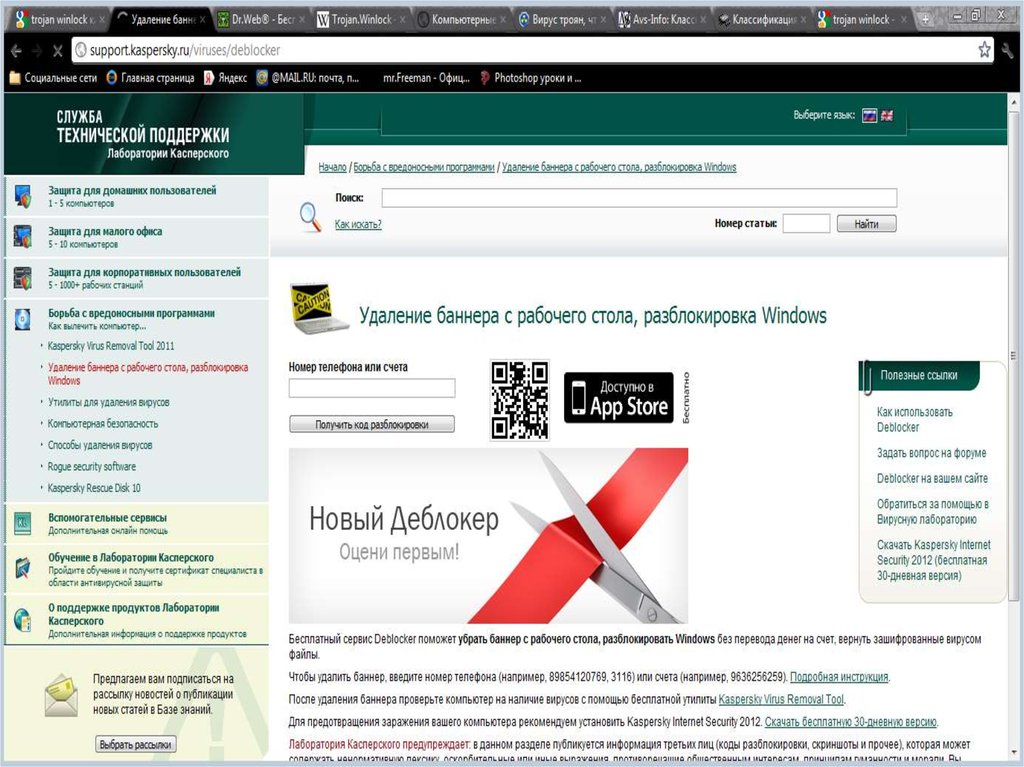The width and height of the screenshot is (1024, 767).
Task: Click the newsletter envelope icon
Action: pos(61,694)
